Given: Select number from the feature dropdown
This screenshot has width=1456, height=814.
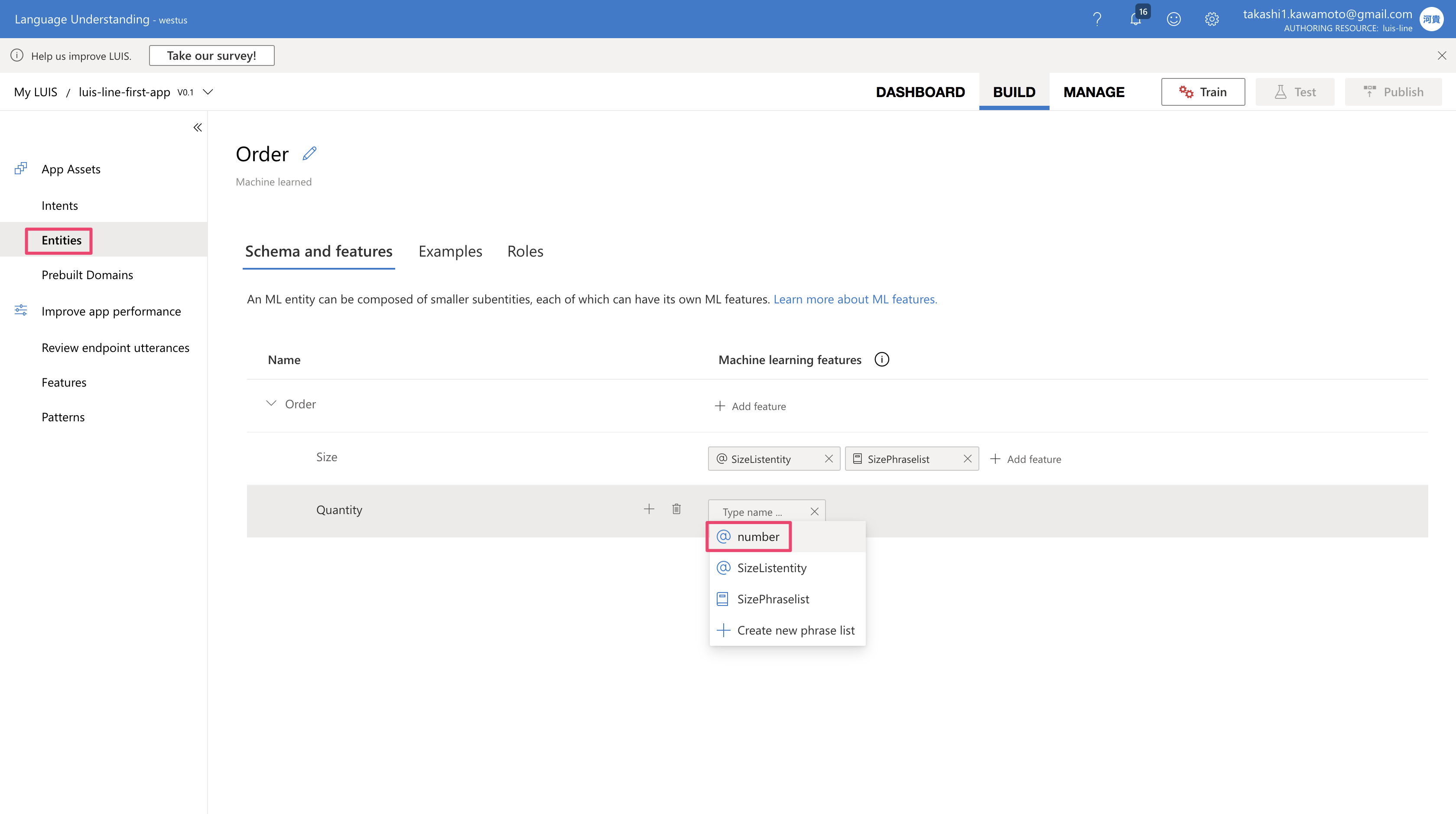Looking at the screenshot, I should [757, 537].
